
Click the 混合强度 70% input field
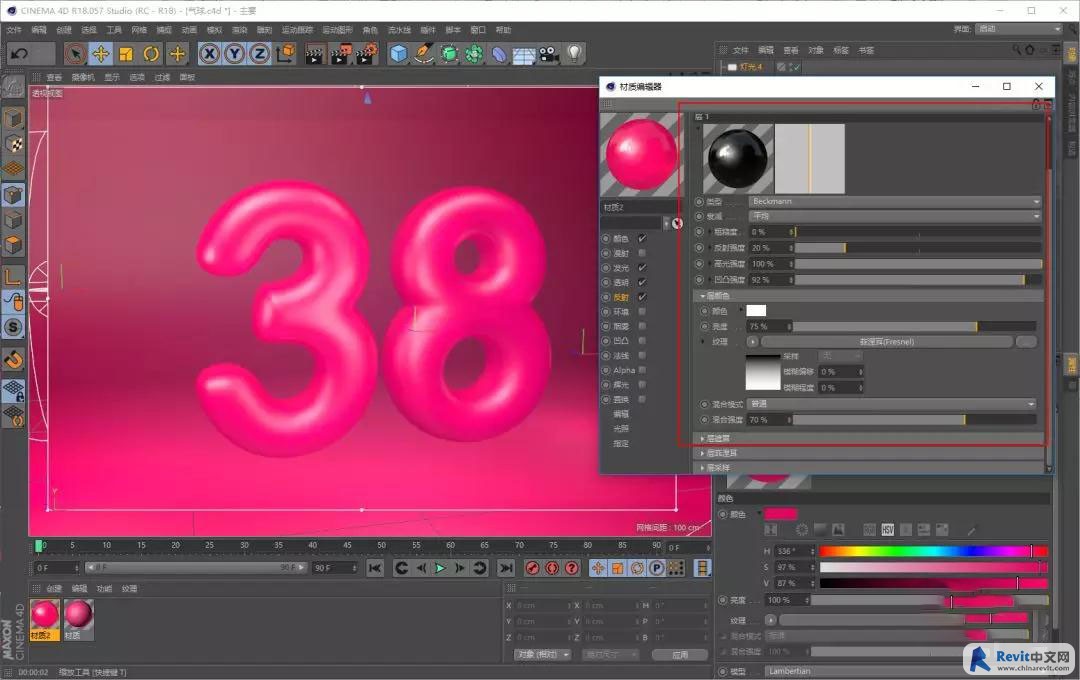click(770, 420)
